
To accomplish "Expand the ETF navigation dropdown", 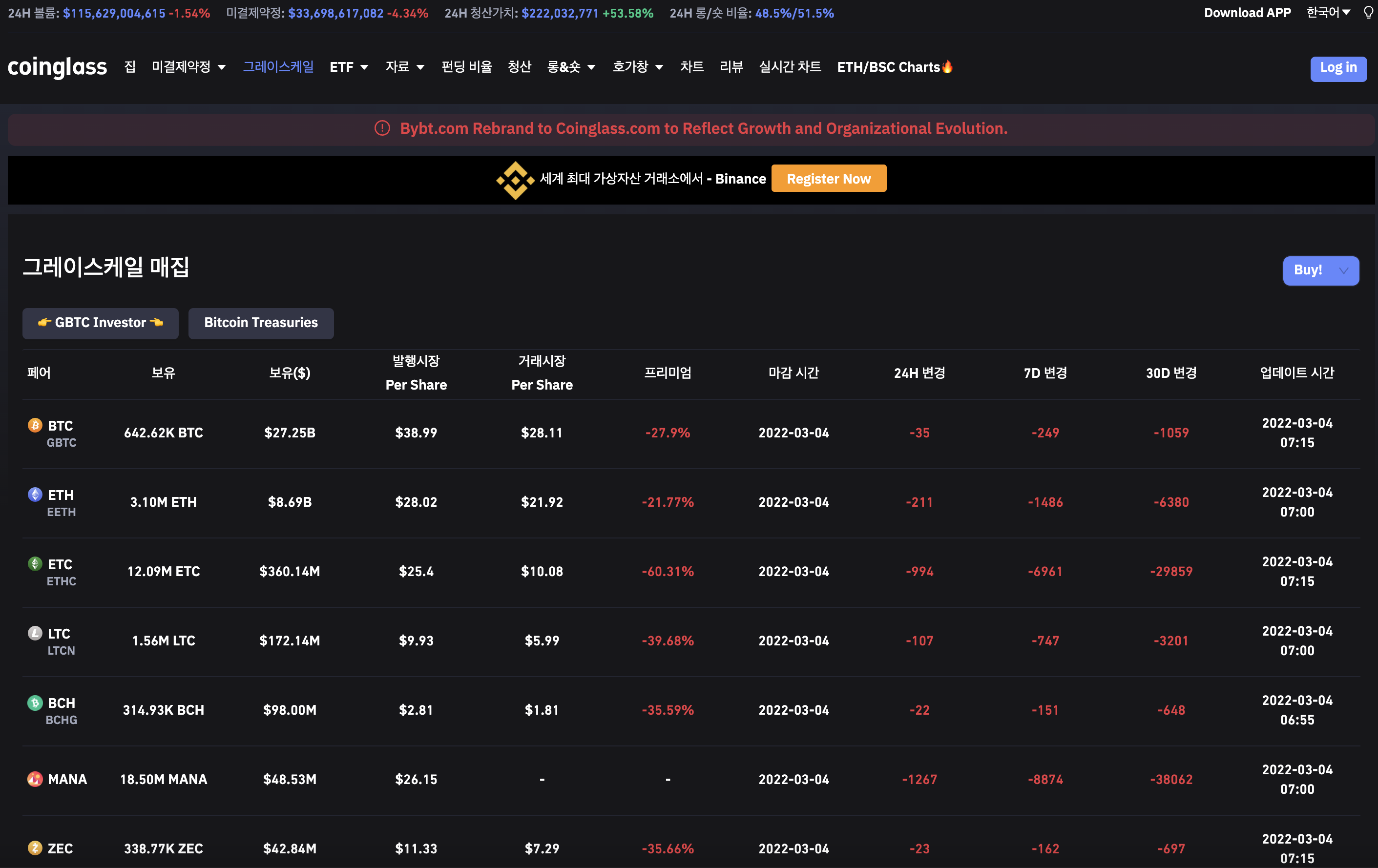I will coord(349,67).
